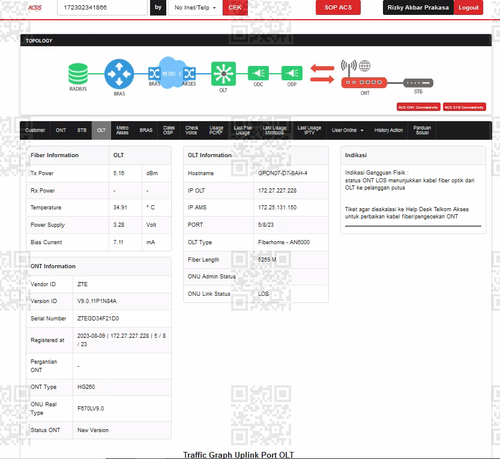
Task: Click the Logout button
Action: click(x=468, y=7)
